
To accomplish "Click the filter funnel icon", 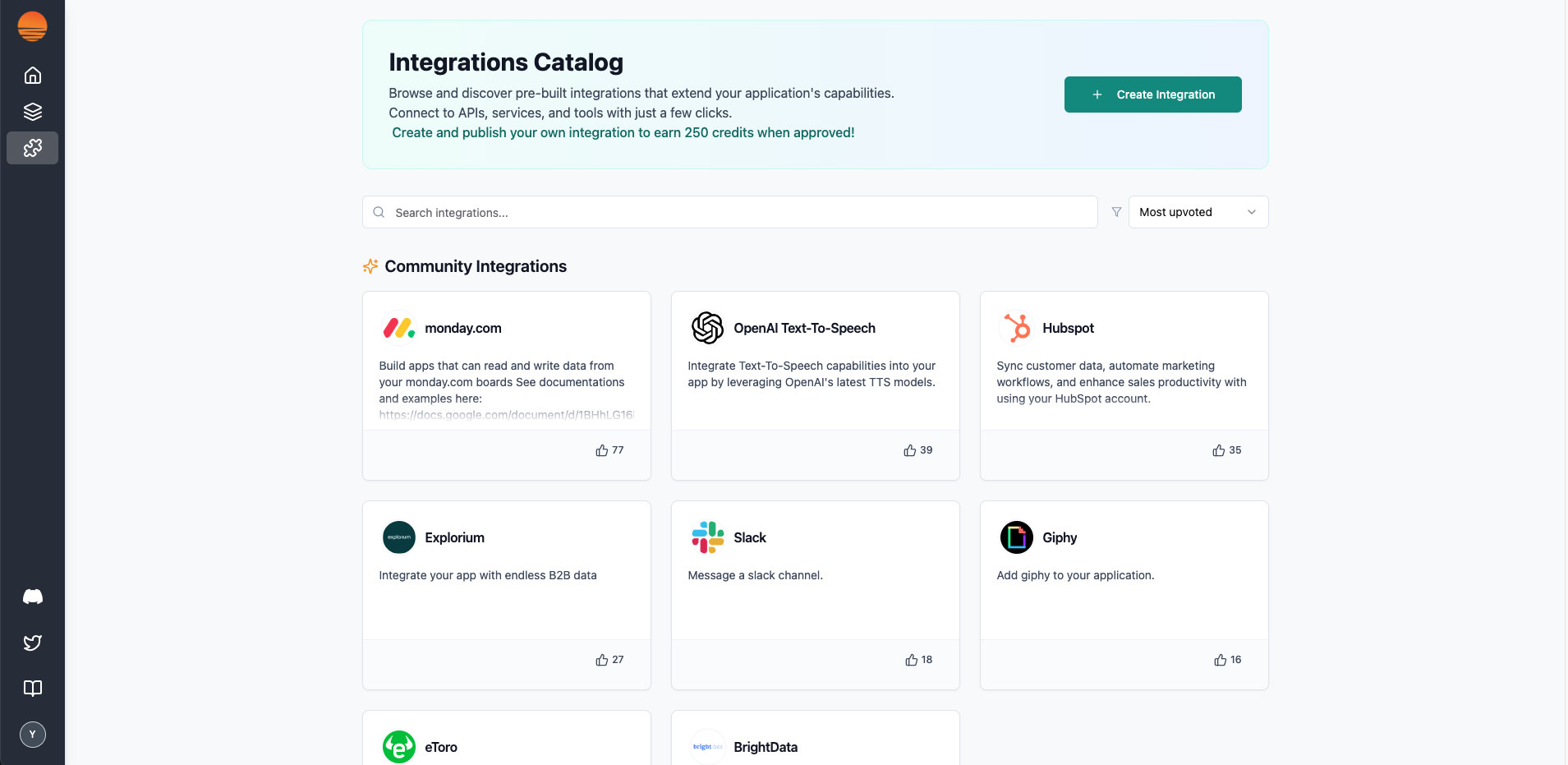I will (1116, 212).
